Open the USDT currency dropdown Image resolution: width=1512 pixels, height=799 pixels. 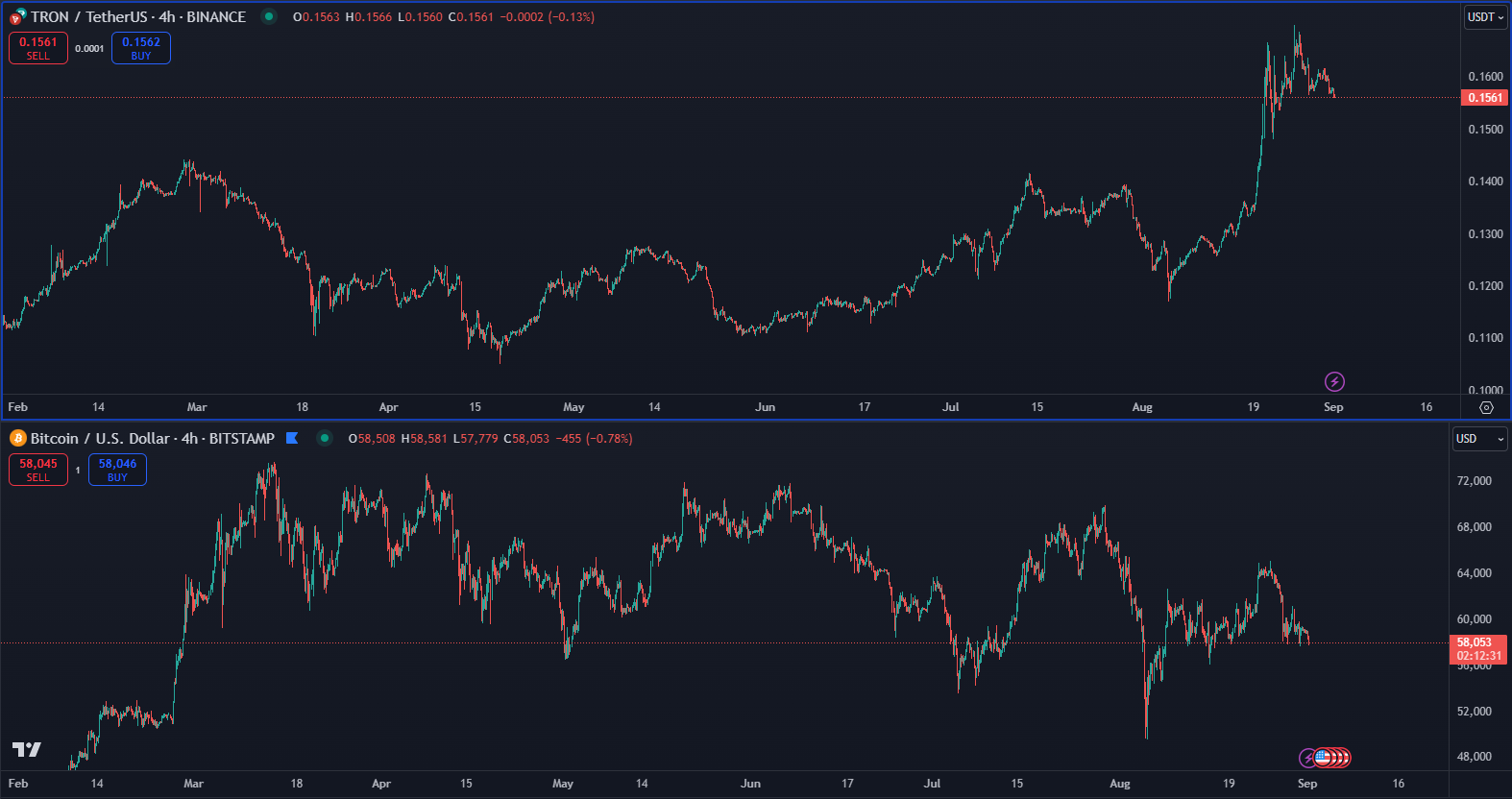pos(1485,17)
